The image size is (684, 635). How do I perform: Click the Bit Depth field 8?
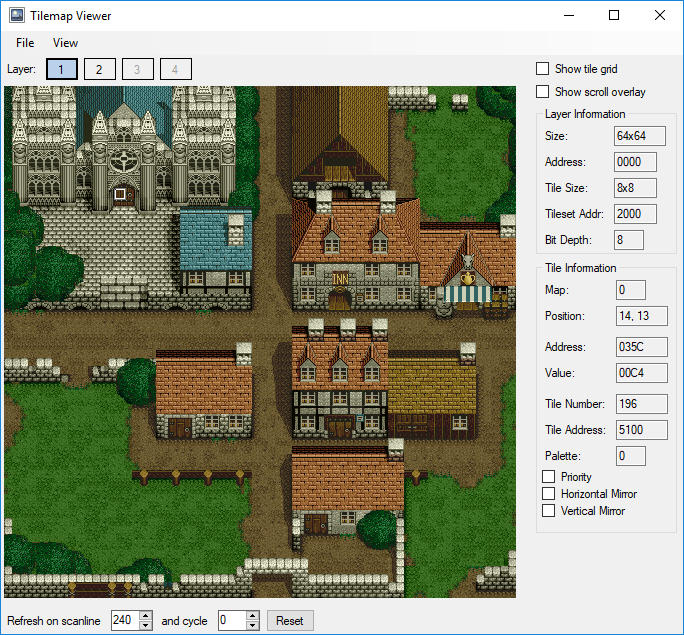click(x=629, y=240)
